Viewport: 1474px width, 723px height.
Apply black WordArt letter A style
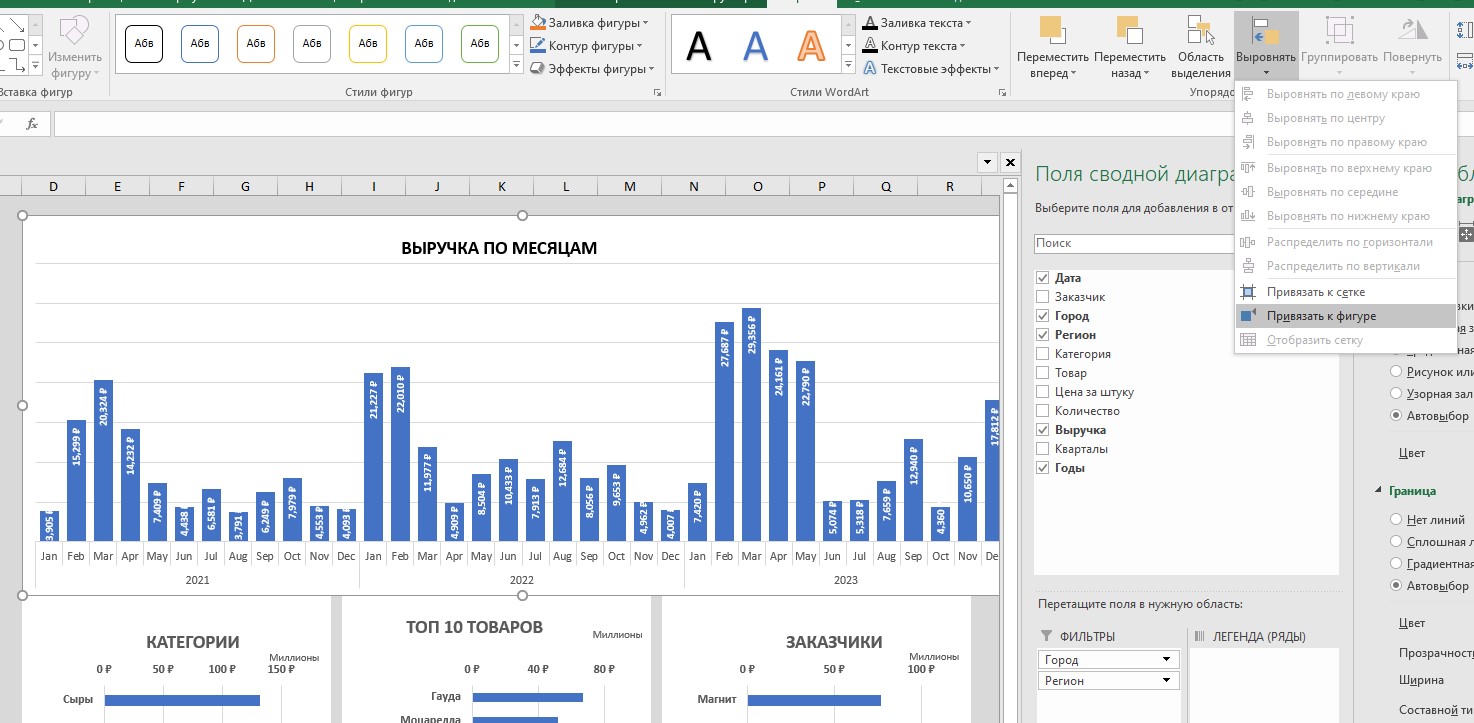click(x=699, y=45)
